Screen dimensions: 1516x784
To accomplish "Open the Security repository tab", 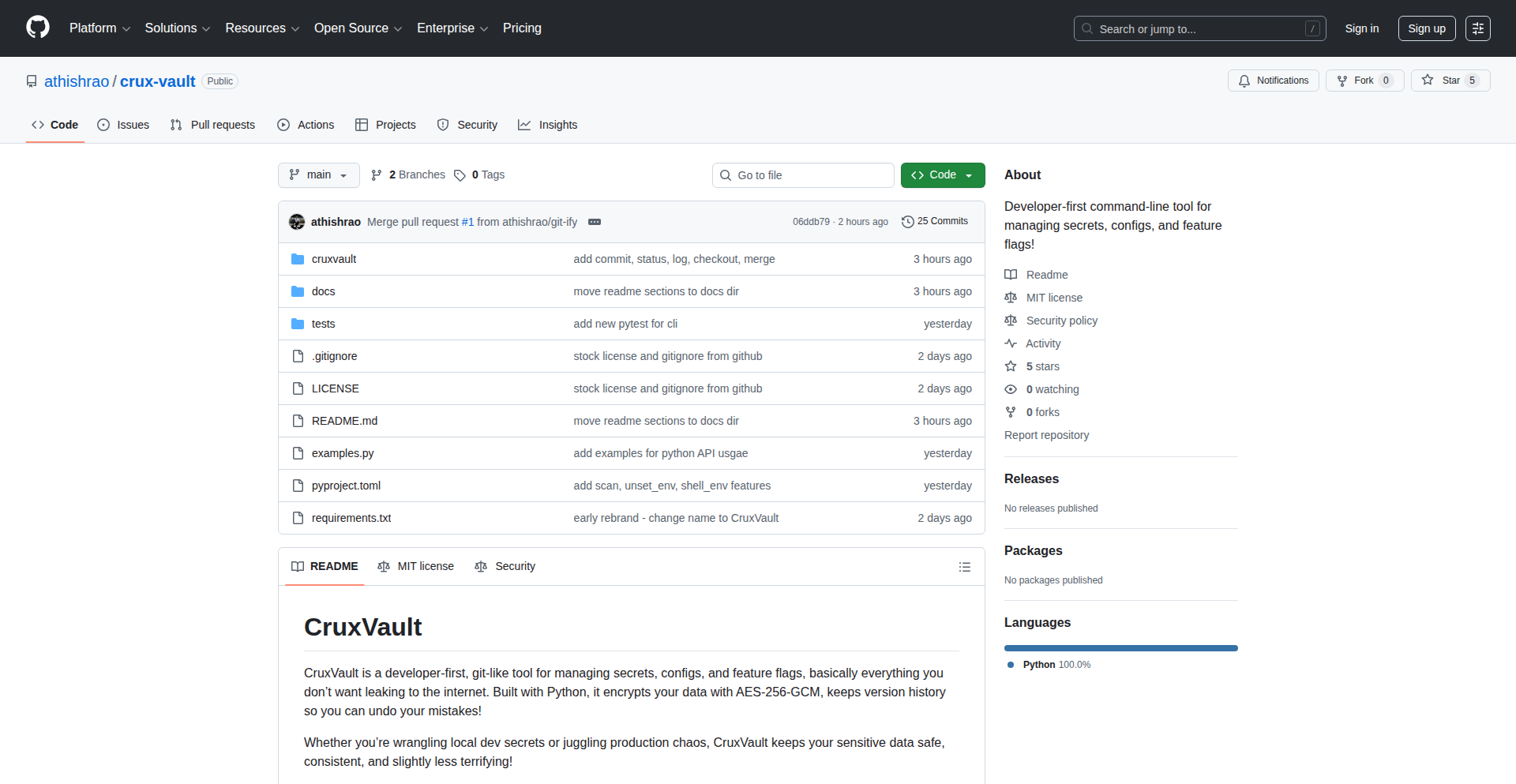I will (467, 125).
